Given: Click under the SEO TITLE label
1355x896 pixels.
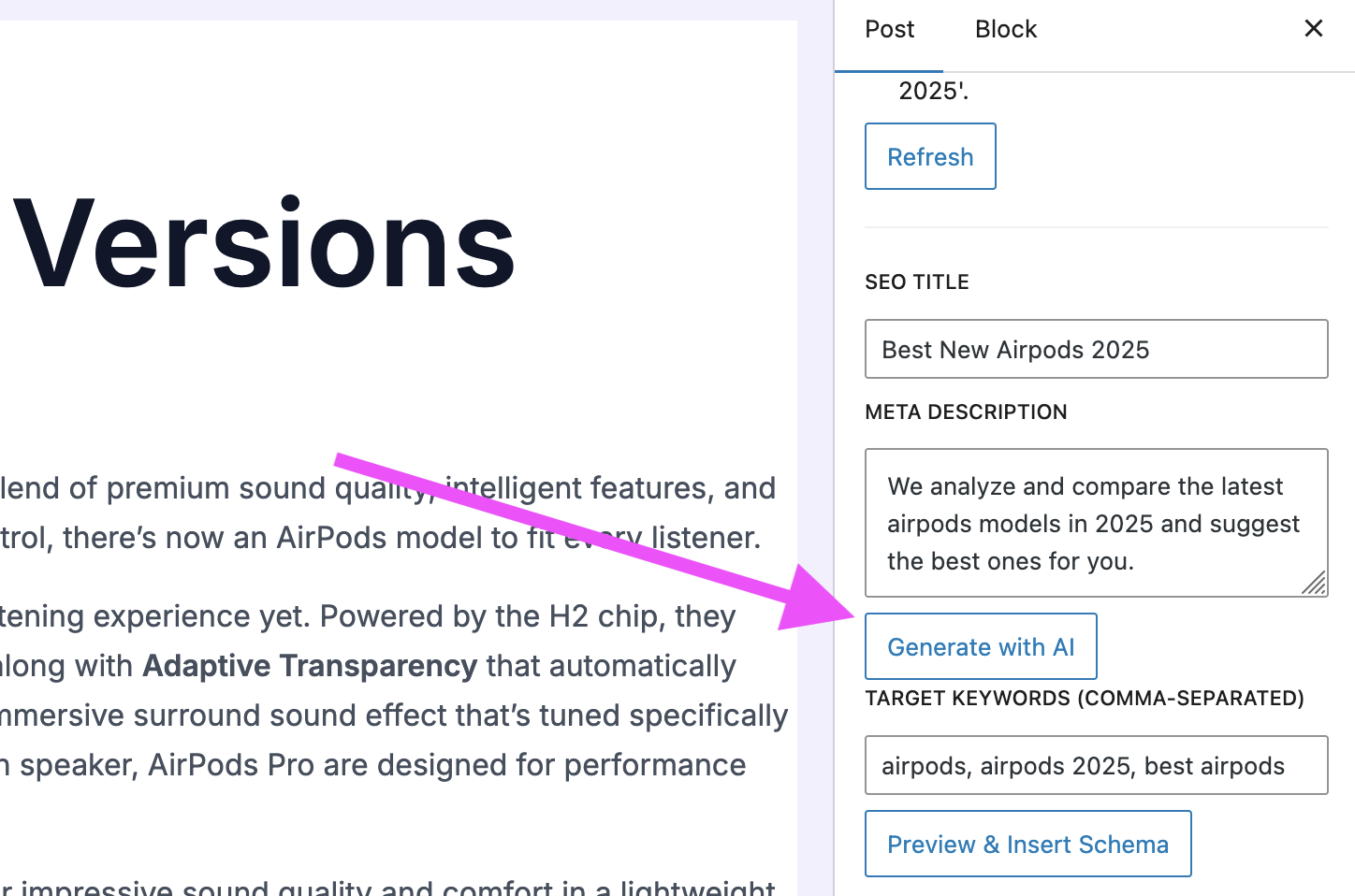Looking at the screenshot, I should pyautogui.click(x=917, y=282).
